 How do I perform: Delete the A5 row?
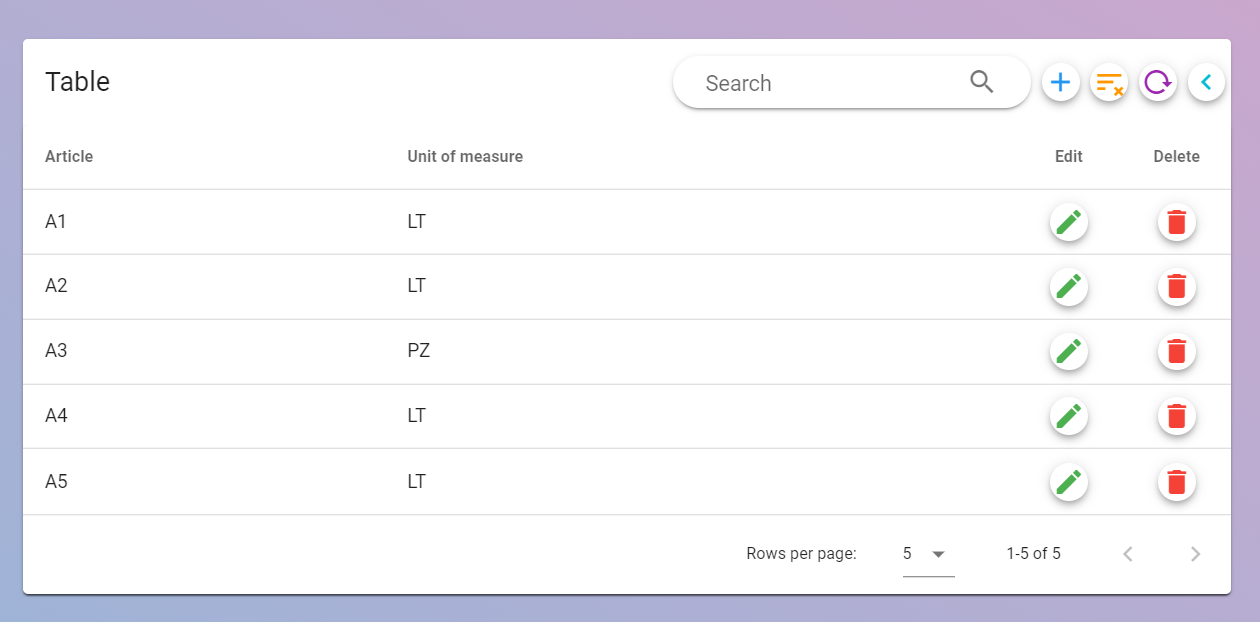pyautogui.click(x=1177, y=482)
